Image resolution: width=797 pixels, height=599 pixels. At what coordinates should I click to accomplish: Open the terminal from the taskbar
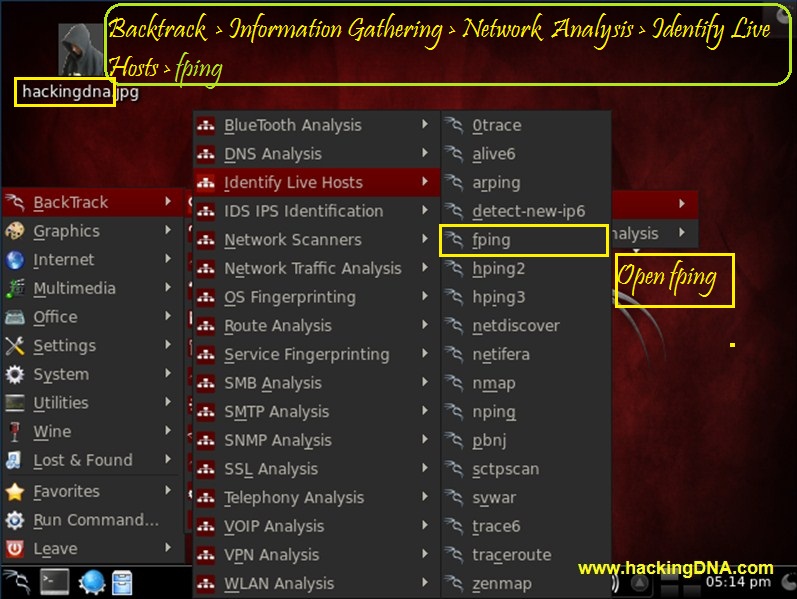click(55, 583)
